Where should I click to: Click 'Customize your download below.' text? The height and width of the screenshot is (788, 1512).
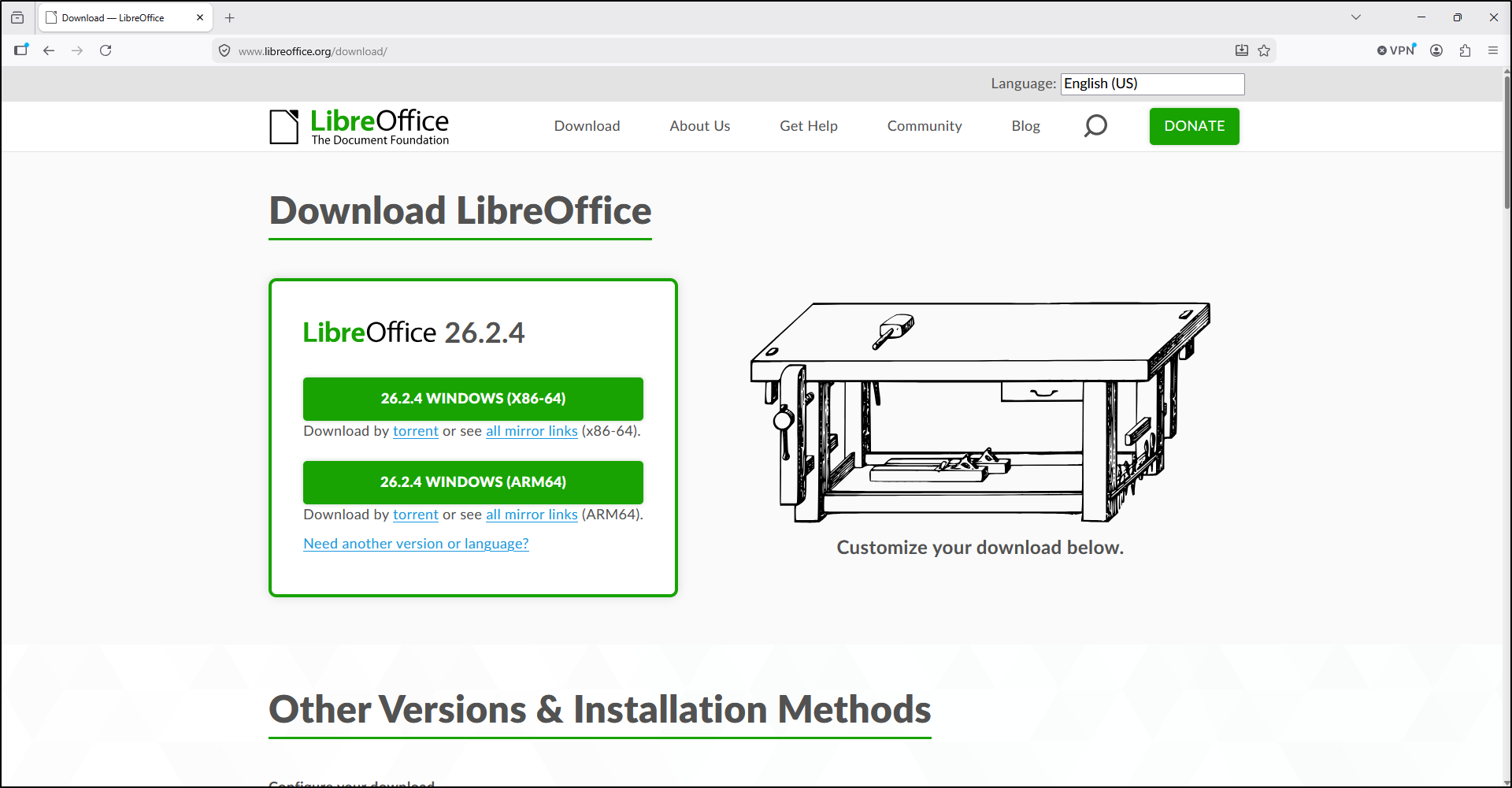click(x=980, y=548)
